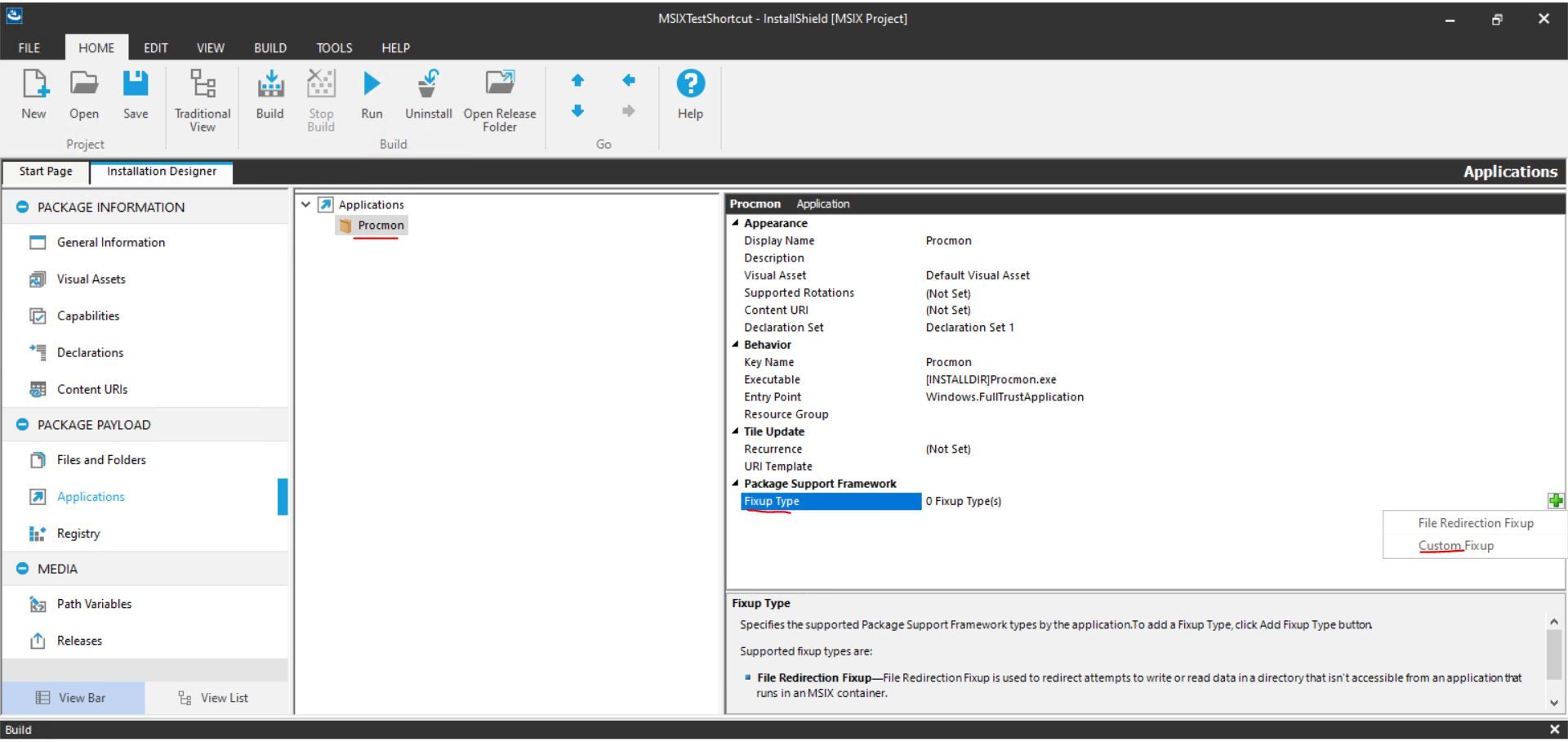Collapse the Appearance property group
This screenshot has width=1568, height=742.
(x=734, y=222)
